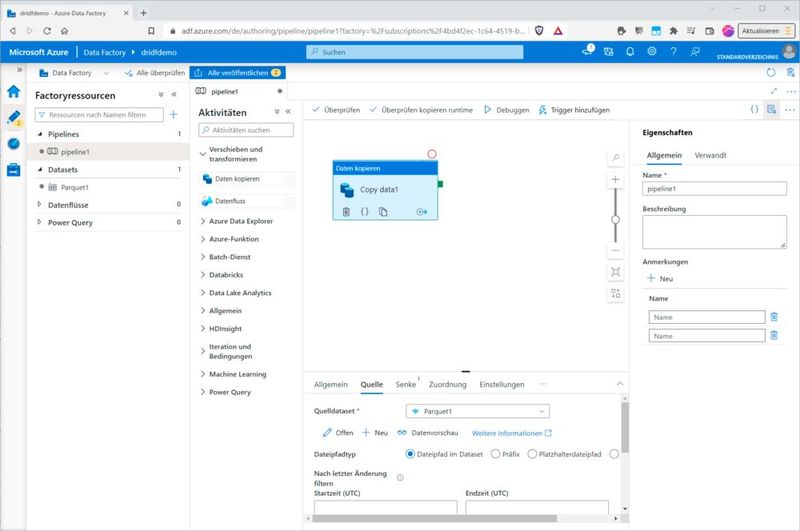Open the Monitor gauge icon in sidebar
The height and width of the screenshot is (531, 800).
click(x=14, y=144)
